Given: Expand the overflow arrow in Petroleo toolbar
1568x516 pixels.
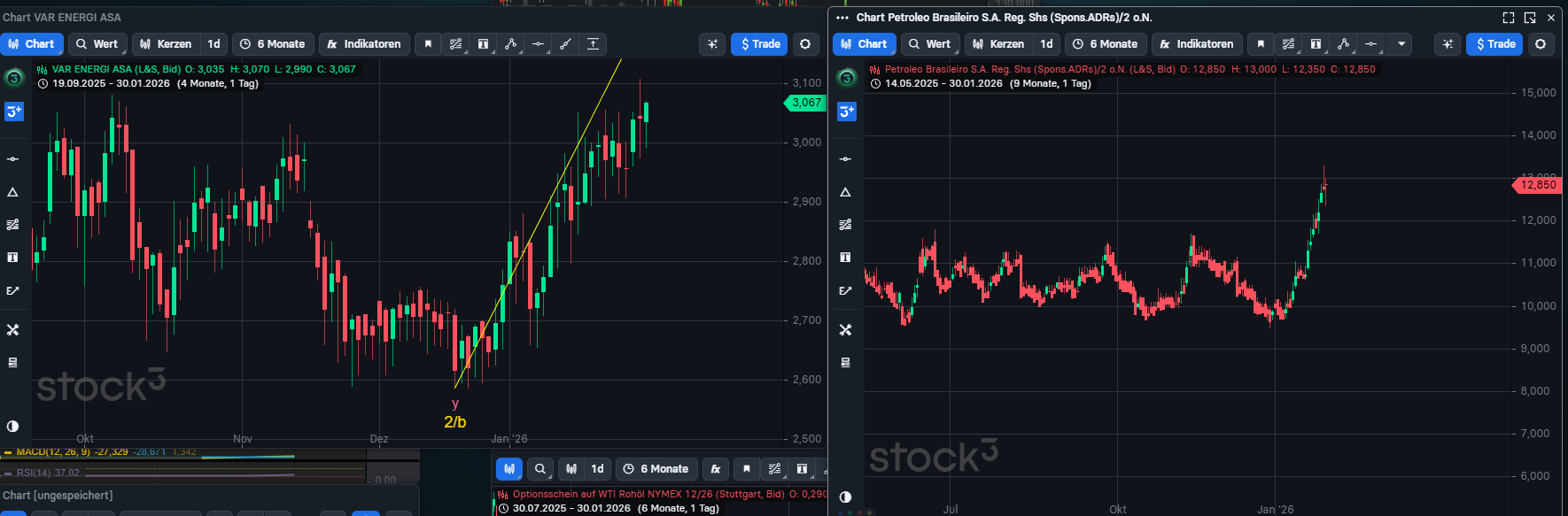Looking at the screenshot, I should 1401,44.
